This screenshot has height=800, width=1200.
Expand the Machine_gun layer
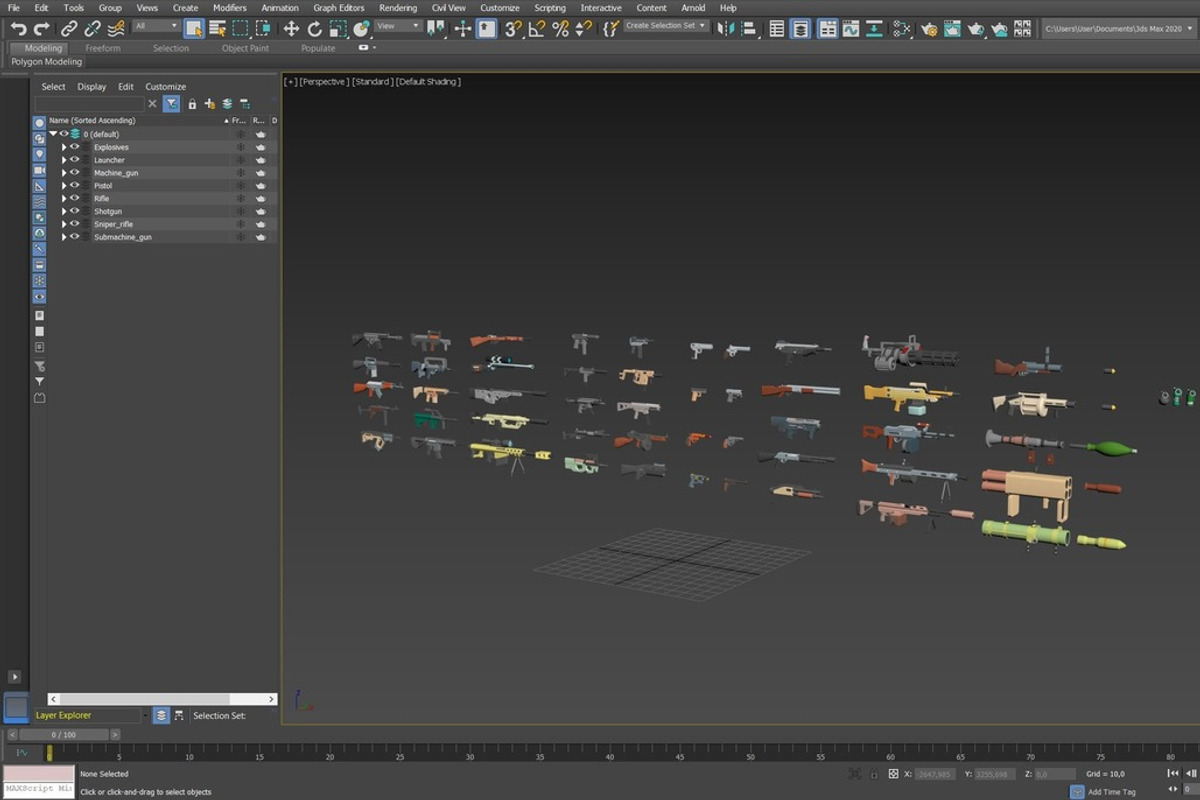tap(64, 173)
